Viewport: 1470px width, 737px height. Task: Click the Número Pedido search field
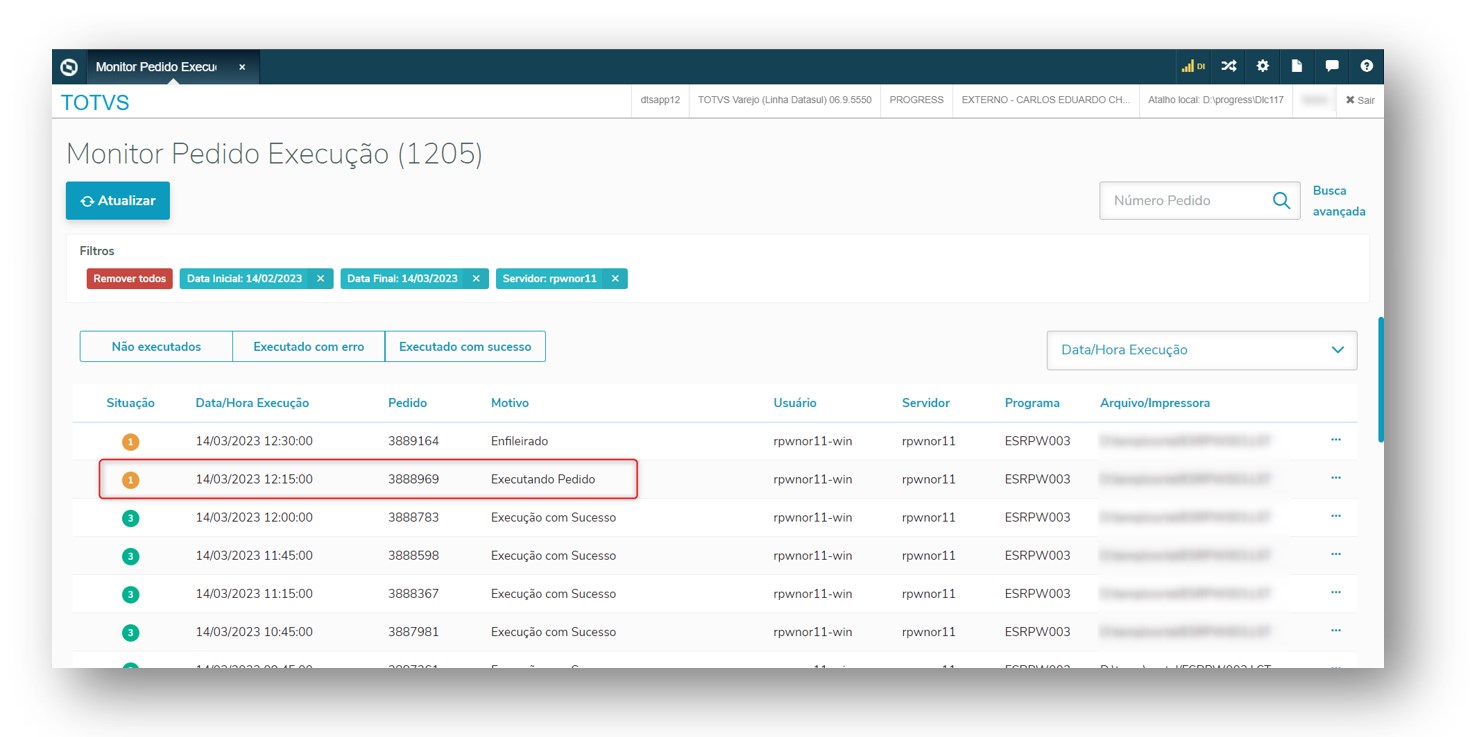(x=1185, y=201)
